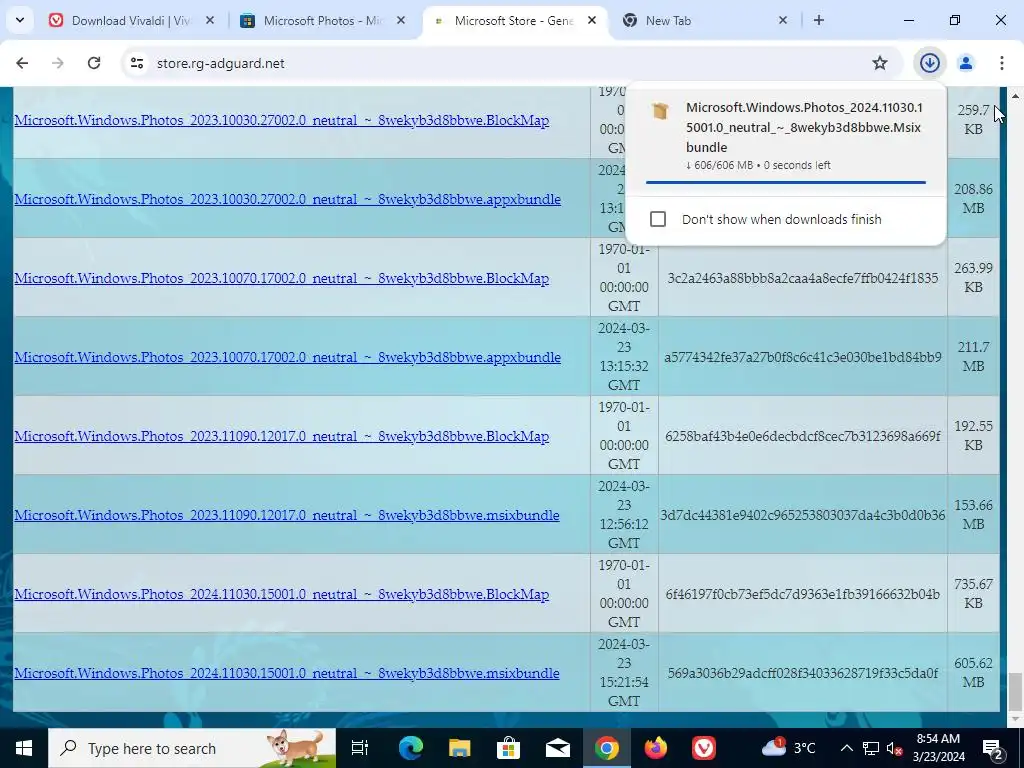The height and width of the screenshot is (768, 1024).
Task: Open Photos 2023.11090.12017.0 BlockMap link
Action: click(281, 436)
